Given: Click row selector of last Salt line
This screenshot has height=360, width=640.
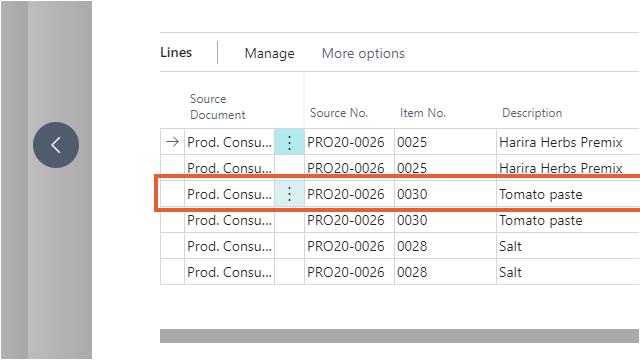Looking at the screenshot, I should pyautogui.click(x=172, y=272).
